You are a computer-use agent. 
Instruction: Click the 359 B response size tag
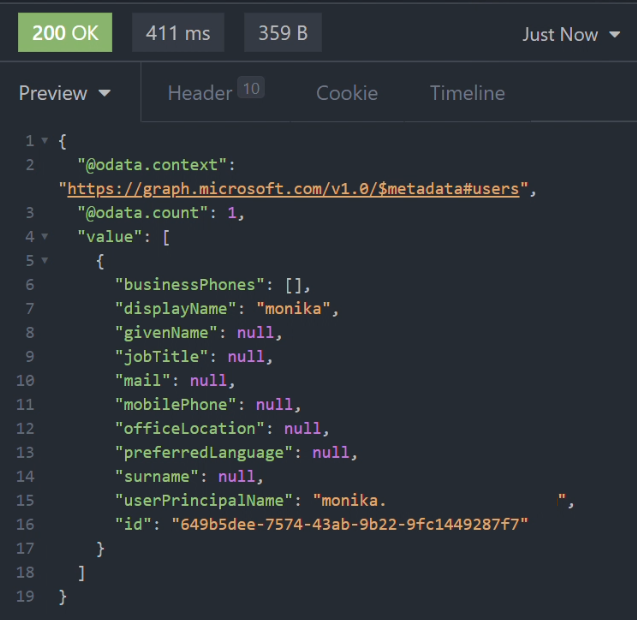pyautogui.click(x=283, y=33)
